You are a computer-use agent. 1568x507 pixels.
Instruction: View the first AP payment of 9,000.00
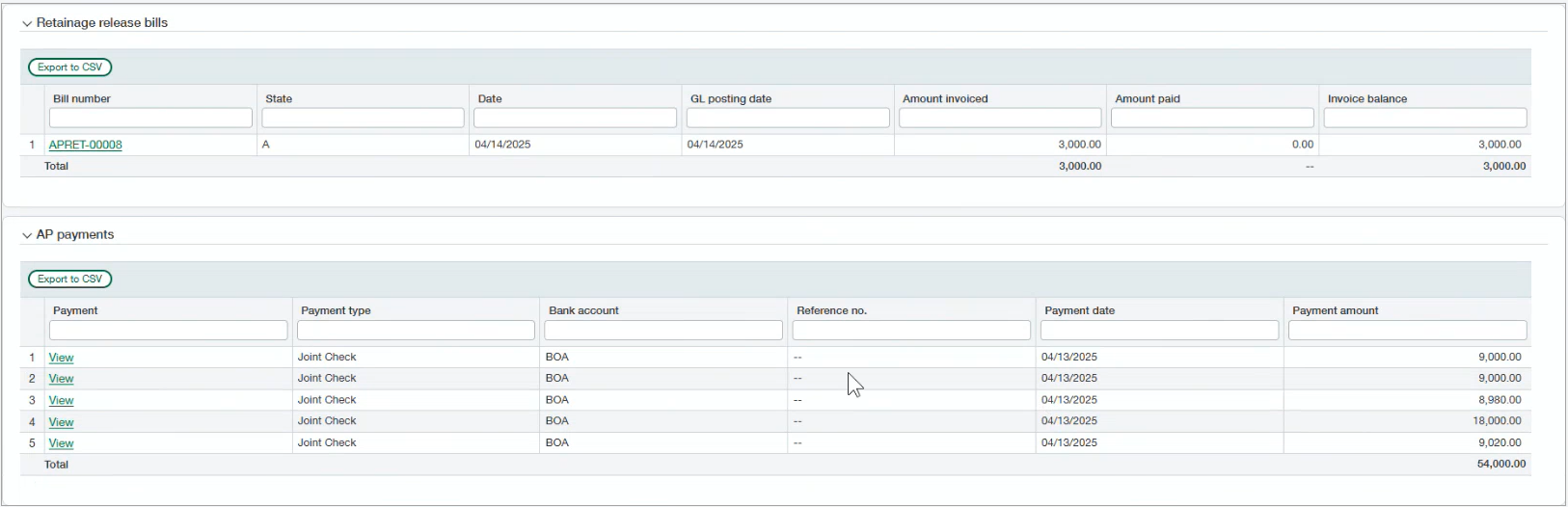coord(61,358)
